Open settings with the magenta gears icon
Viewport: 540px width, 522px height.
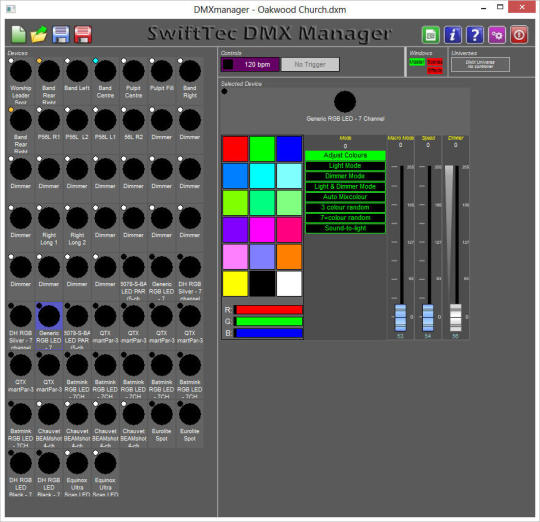(497, 35)
